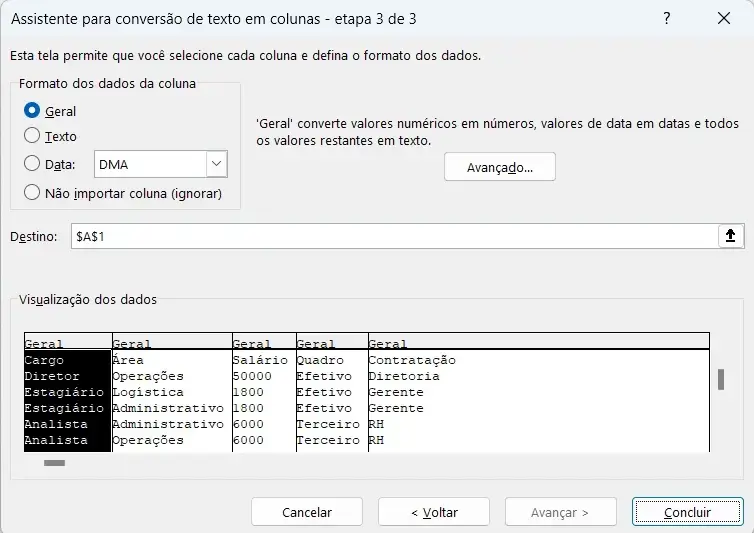Click the Diretoria cell in preview

(404, 376)
